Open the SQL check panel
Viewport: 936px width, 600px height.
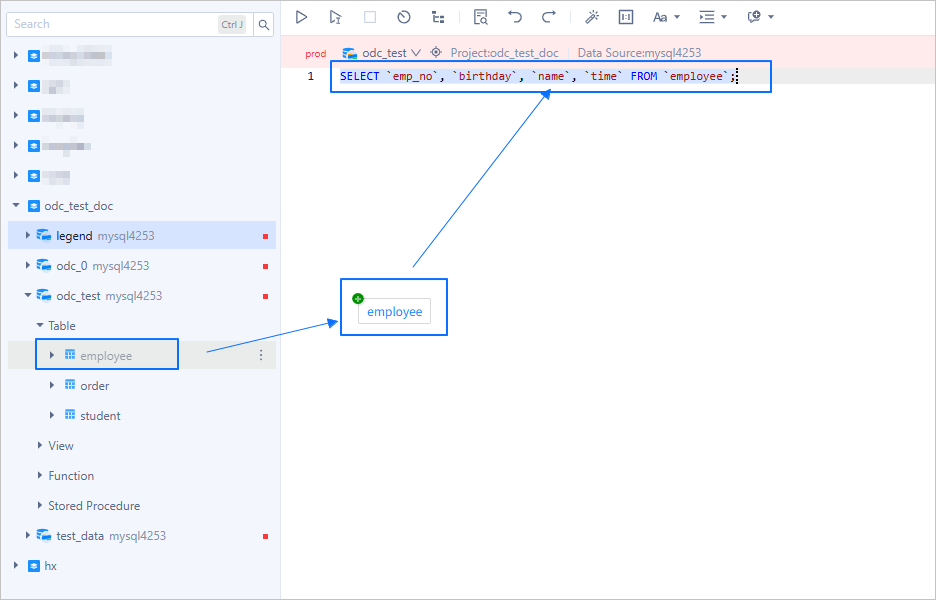[x=479, y=16]
